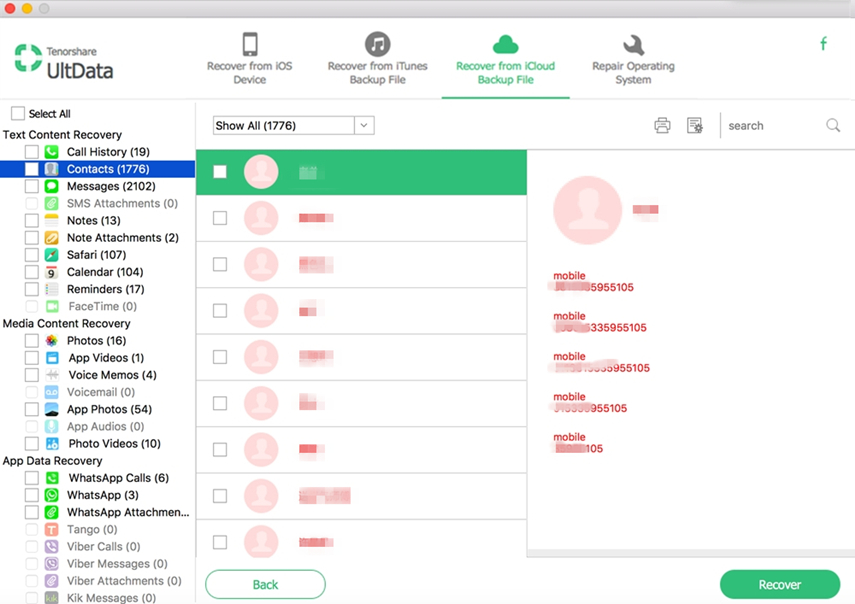Click the Text Content Recovery heading
The image size is (855, 604).
coord(62,135)
